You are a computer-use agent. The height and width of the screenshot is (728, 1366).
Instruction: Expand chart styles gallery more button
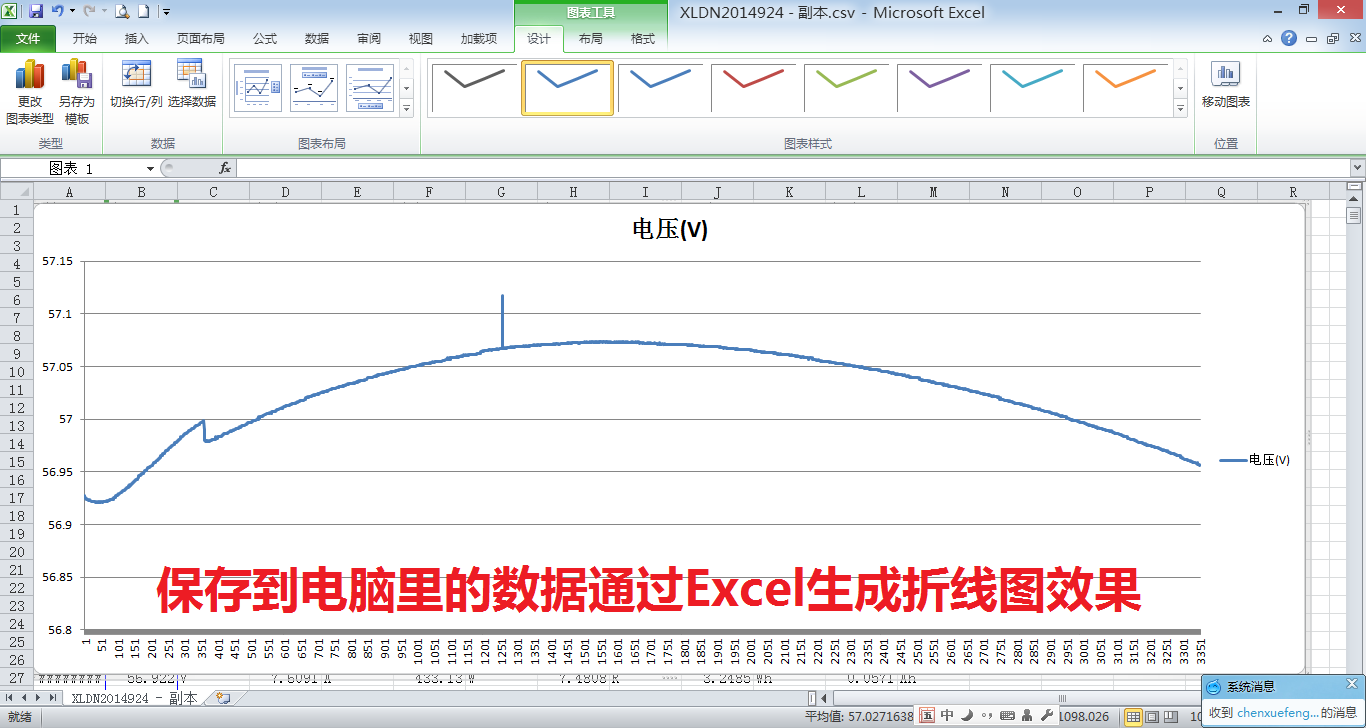1180,108
